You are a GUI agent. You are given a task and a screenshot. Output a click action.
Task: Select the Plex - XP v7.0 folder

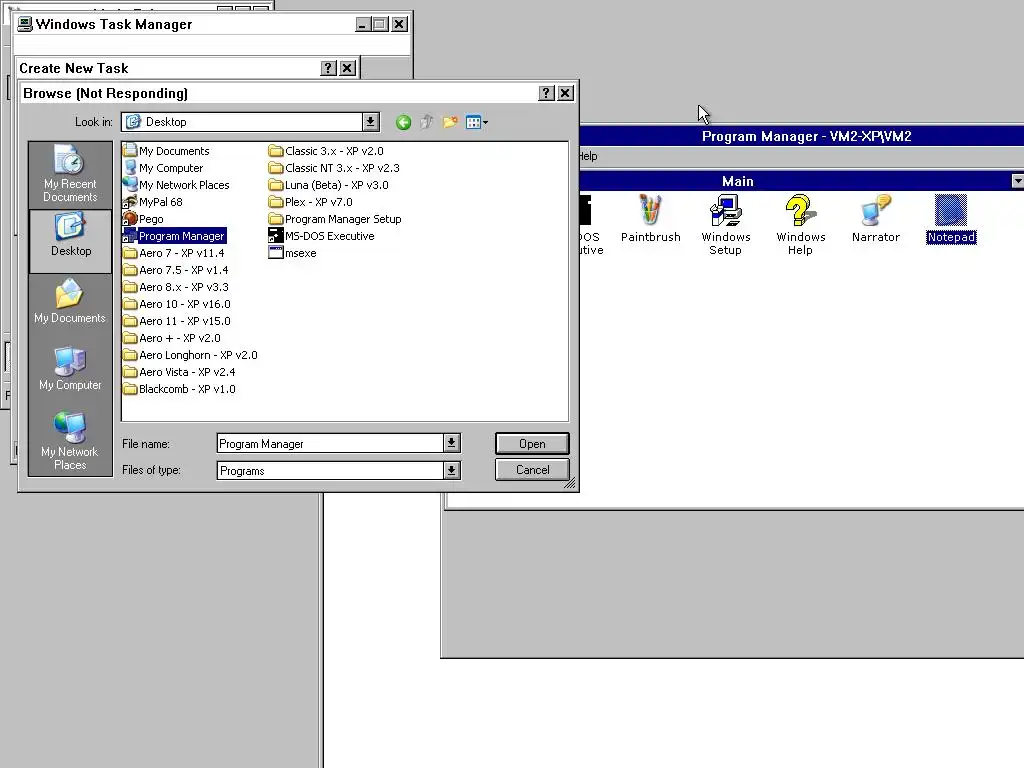(310, 202)
